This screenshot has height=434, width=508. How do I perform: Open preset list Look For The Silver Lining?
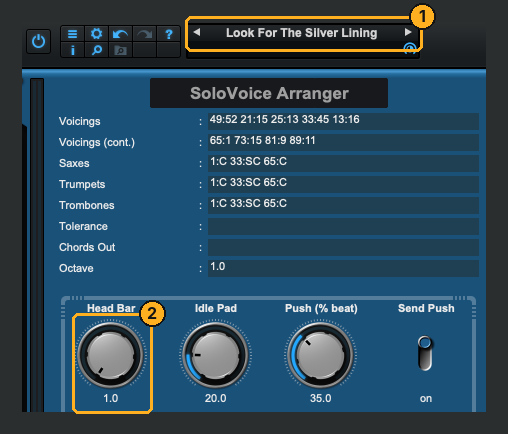pos(302,33)
